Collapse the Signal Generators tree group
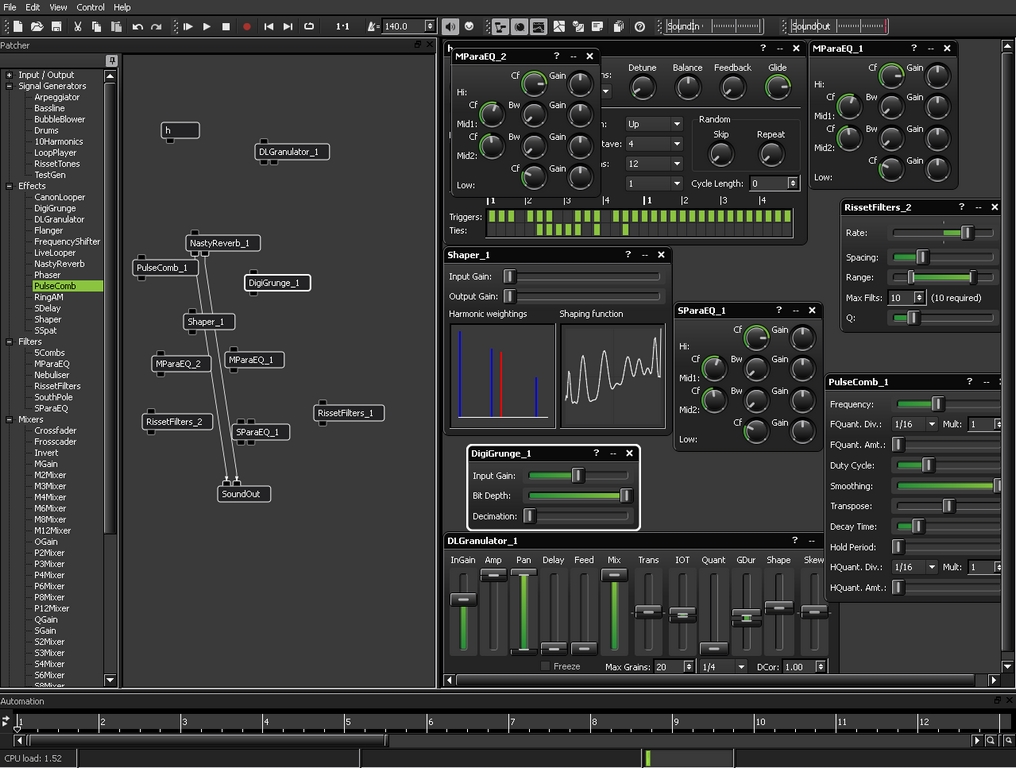Viewport: 1016px width, 768px height. pos(9,86)
